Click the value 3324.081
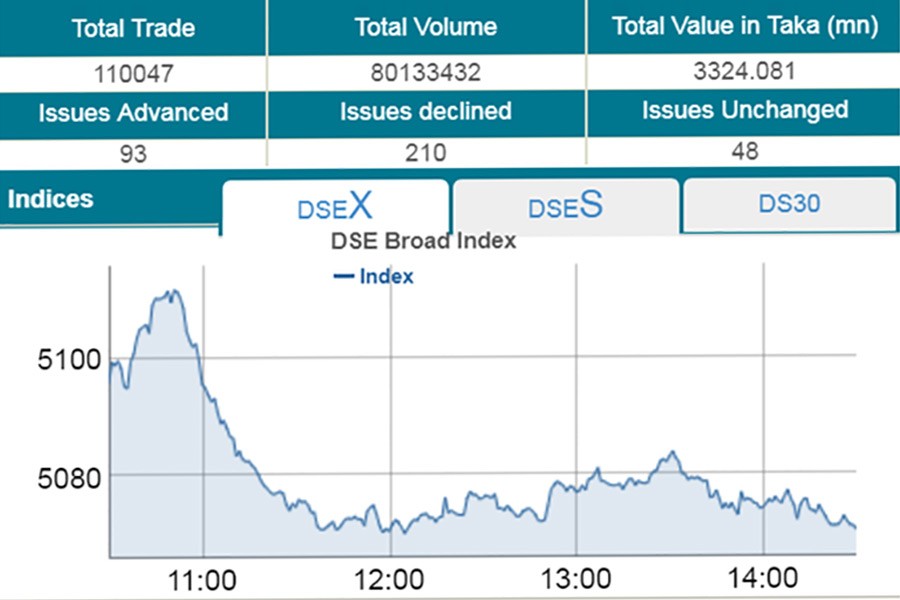Screen dimensions: 900x600 (742, 70)
